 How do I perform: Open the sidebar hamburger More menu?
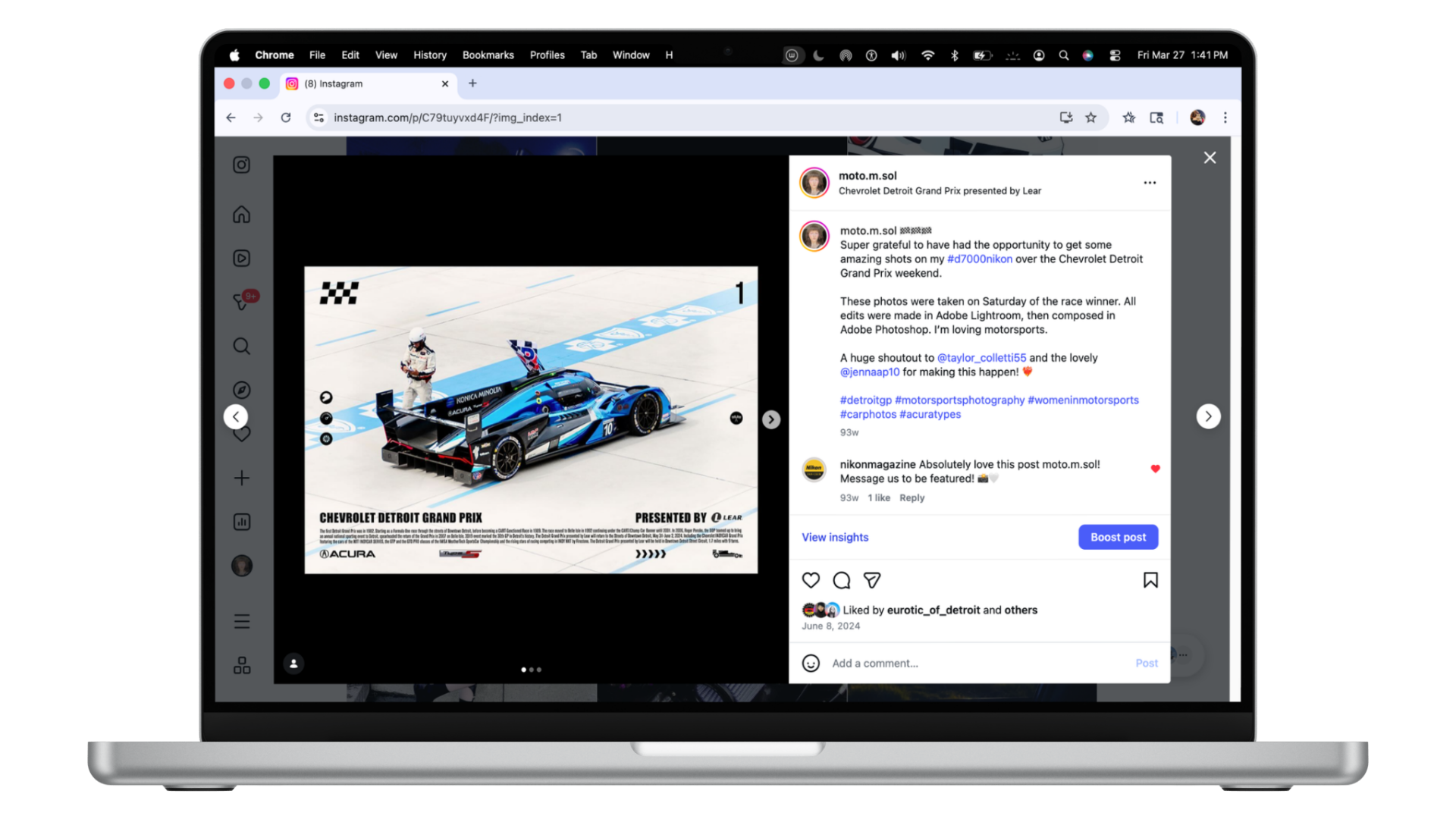click(241, 622)
